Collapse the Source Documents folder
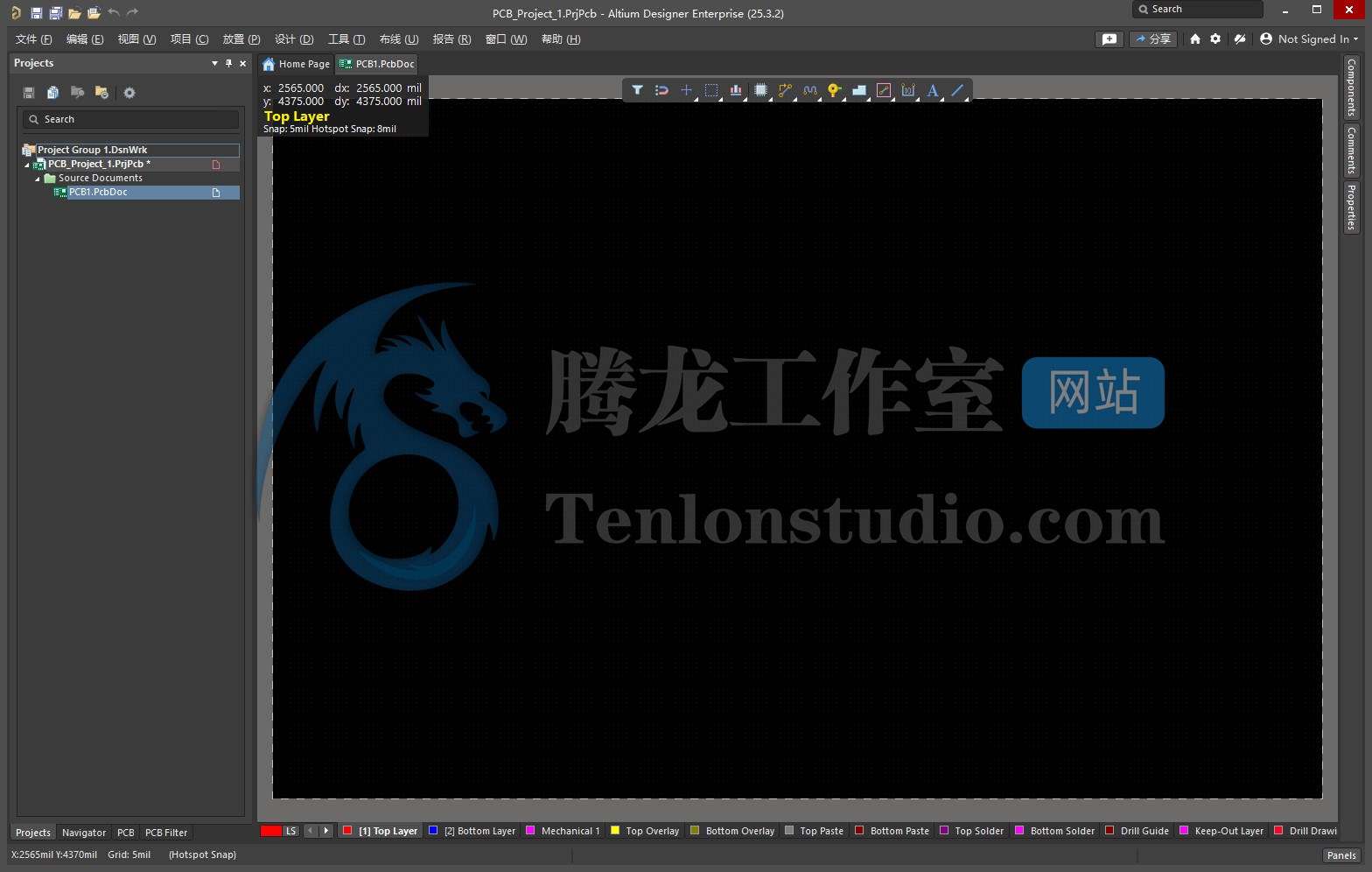1372x872 pixels. click(x=38, y=179)
